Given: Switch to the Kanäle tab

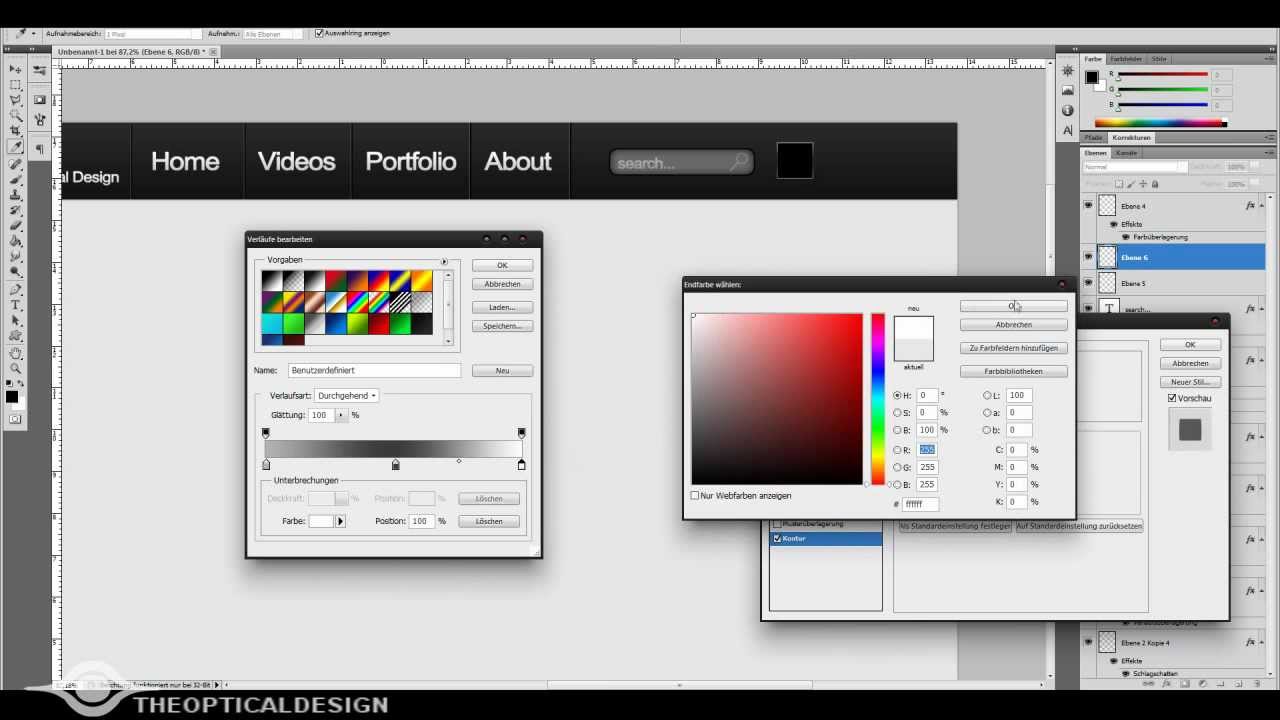Looking at the screenshot, I should (x=1126, y=153).
